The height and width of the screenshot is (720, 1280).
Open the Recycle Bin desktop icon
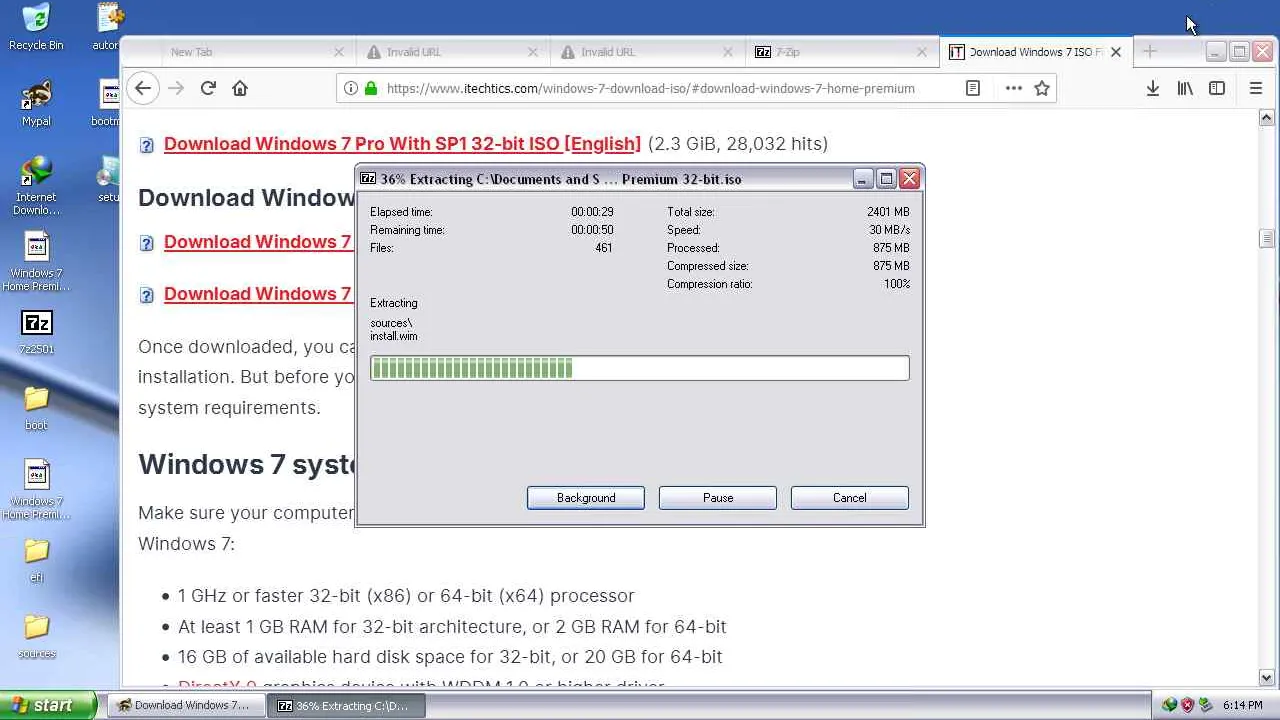pos(36,27)
